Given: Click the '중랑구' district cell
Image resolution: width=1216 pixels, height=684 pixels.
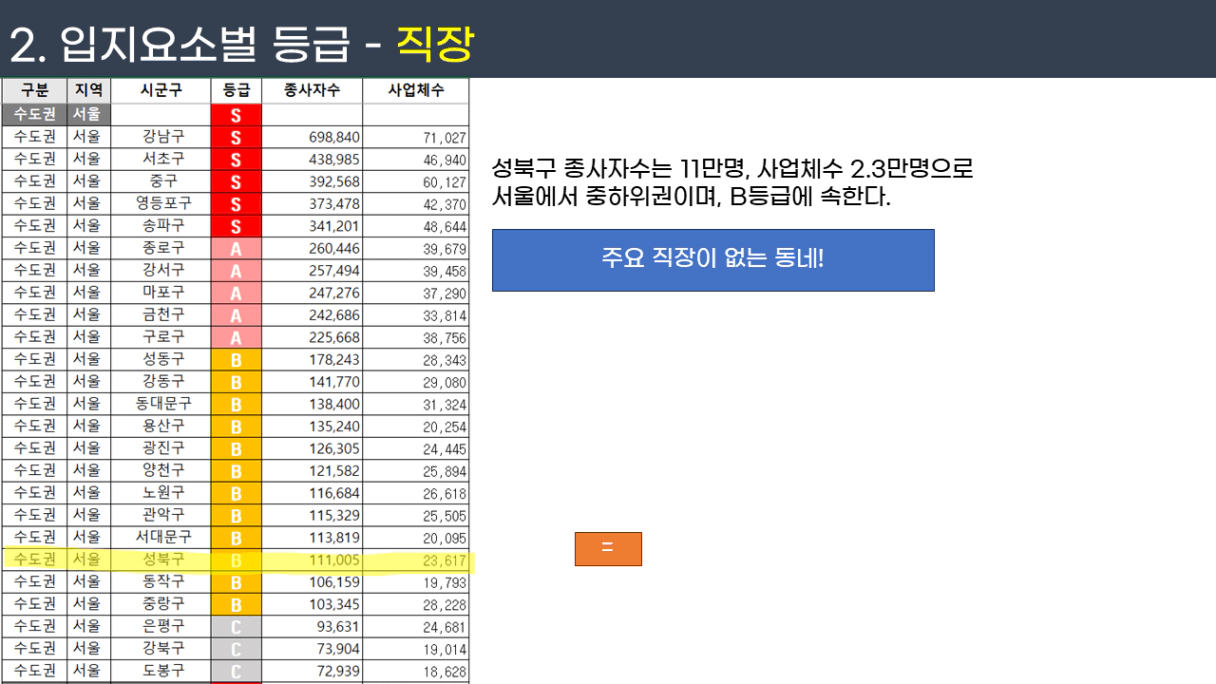Looking at the screenshot, I should (162, 604).
